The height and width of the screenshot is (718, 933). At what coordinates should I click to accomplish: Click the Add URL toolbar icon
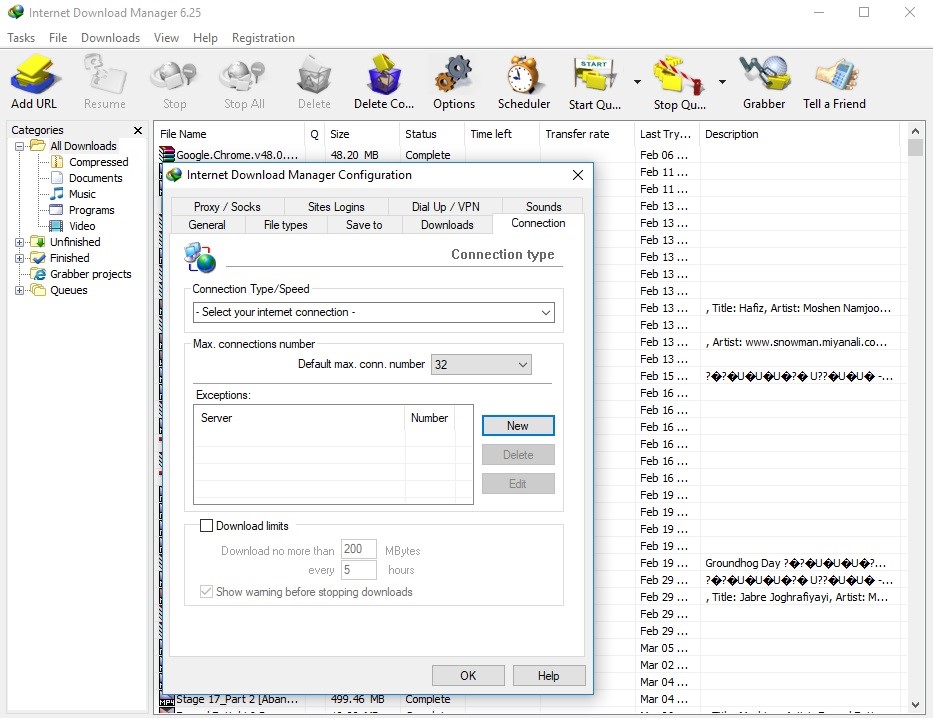[x=34, y=76]
